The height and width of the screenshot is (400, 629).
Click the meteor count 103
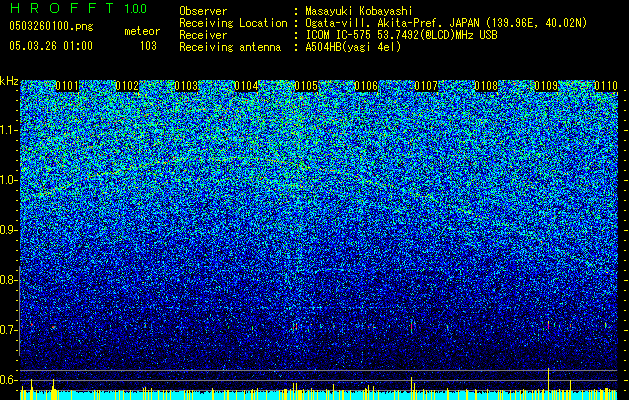pyautogui.click(x=148, y=46)
